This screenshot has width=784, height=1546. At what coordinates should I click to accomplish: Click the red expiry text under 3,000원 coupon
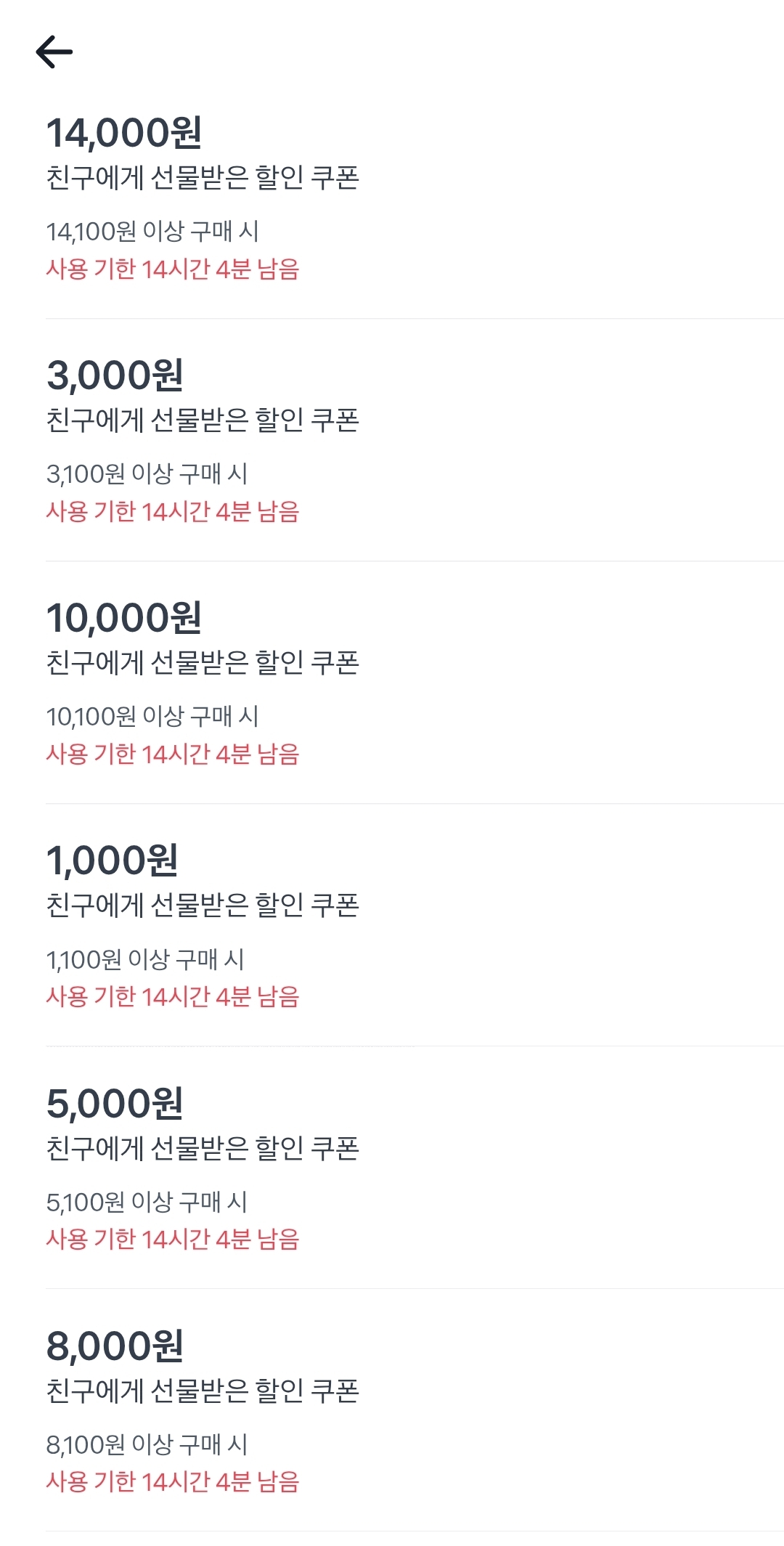click(173, 512)
